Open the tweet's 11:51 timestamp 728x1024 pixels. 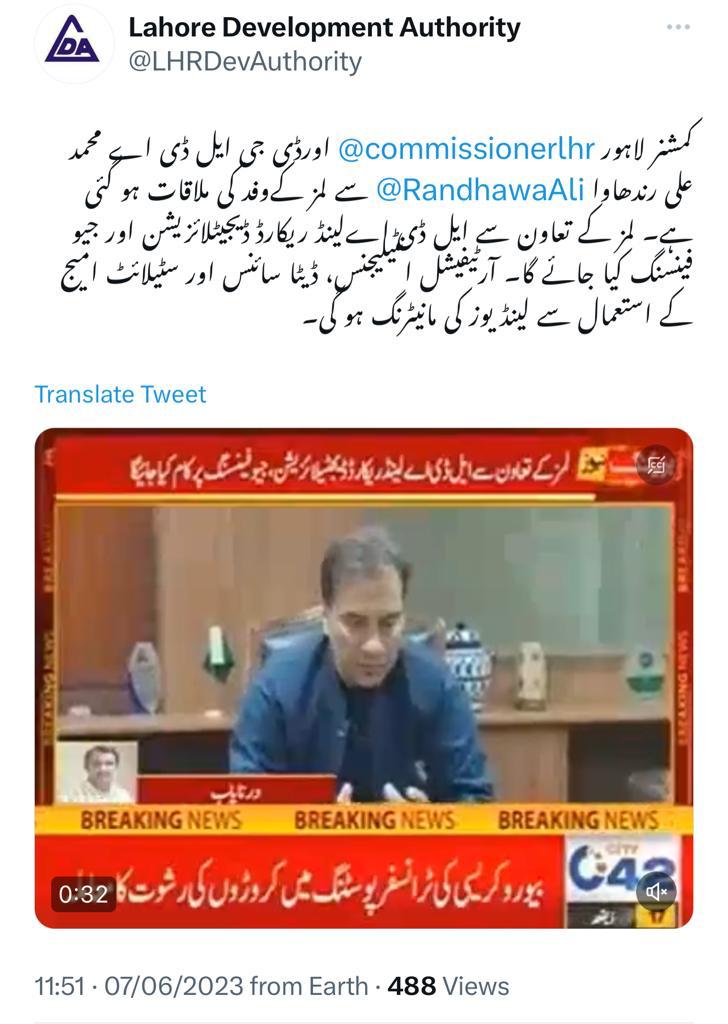[59, 986]
